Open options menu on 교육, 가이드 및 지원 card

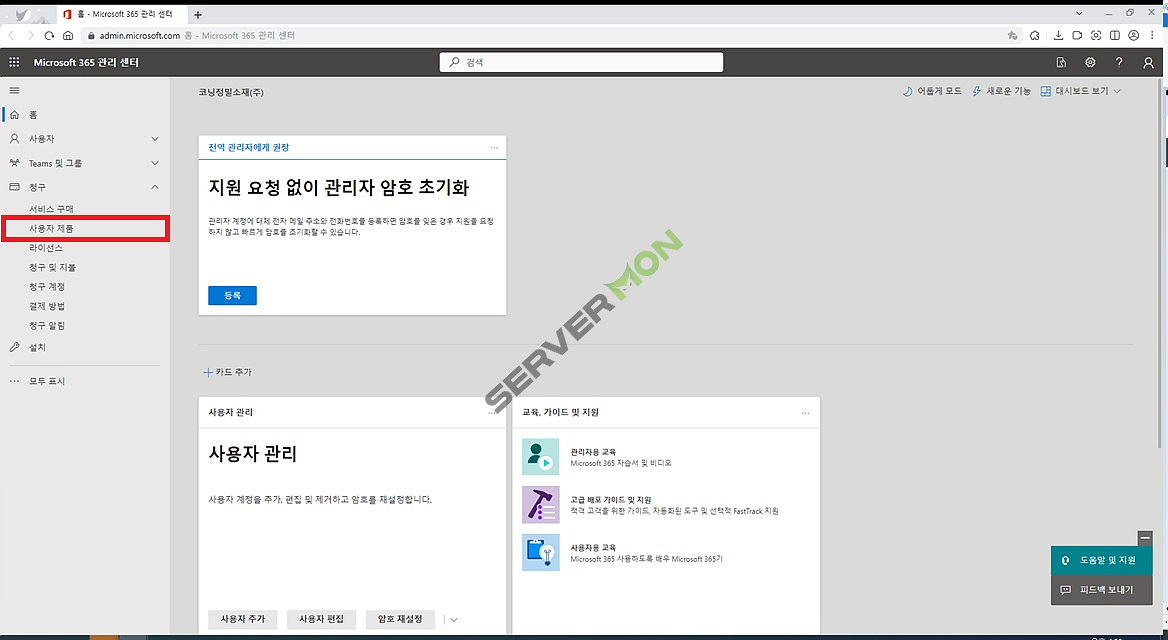805,413
